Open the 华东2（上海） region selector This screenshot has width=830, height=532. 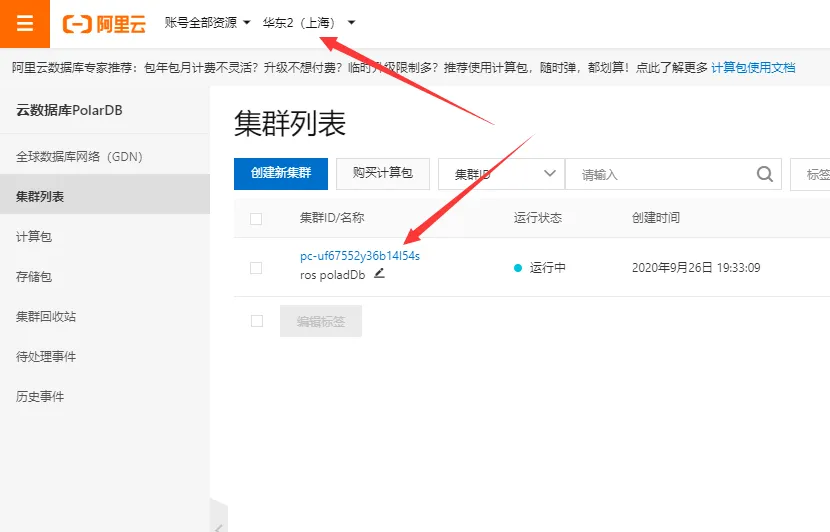pyautogui.click(x=309, y=23)
